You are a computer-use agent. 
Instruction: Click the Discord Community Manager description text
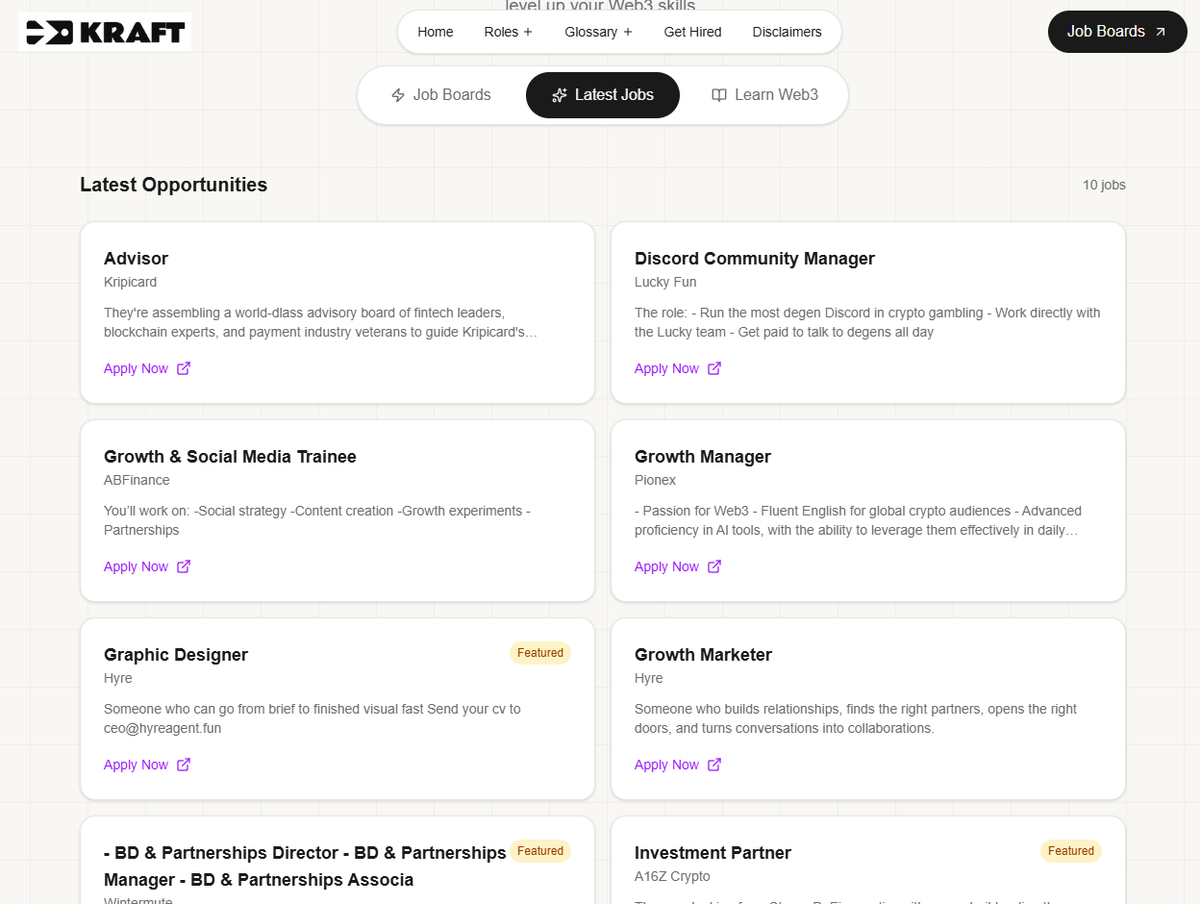(x=867, y=322)
